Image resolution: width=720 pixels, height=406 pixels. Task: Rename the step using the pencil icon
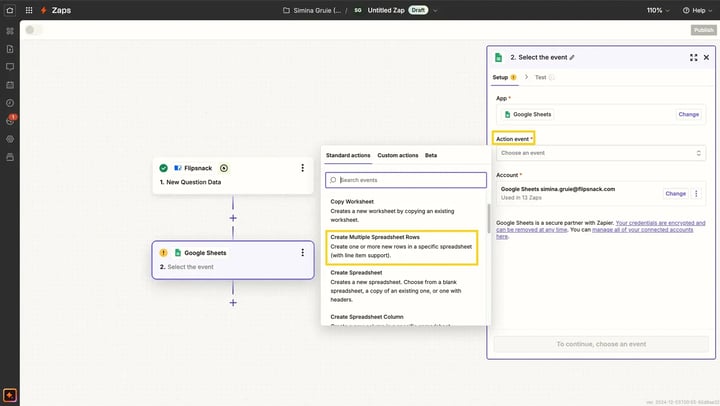(x=572, y=57)
